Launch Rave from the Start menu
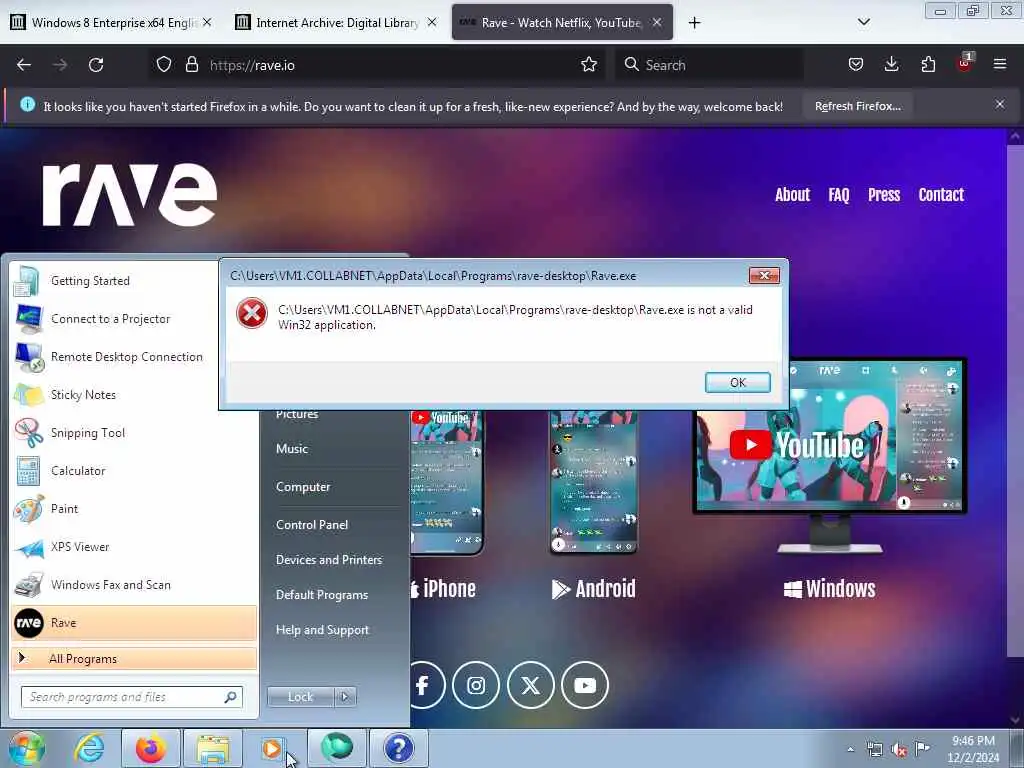 point(134,622)
